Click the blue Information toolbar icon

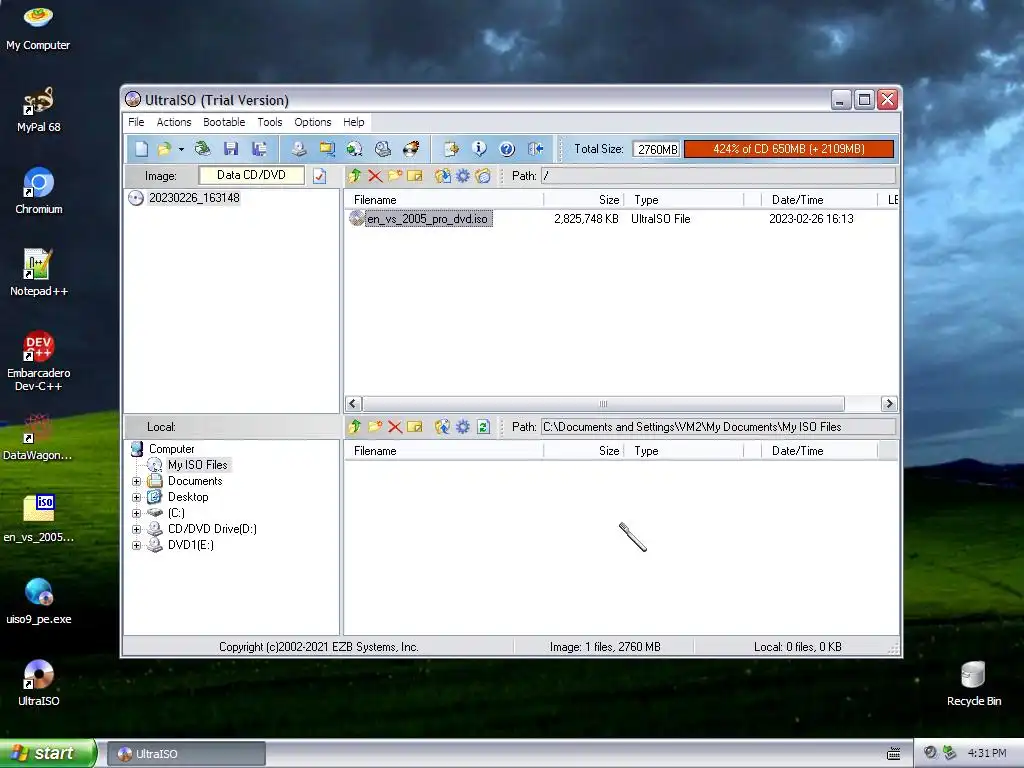(x=479, y=149)
